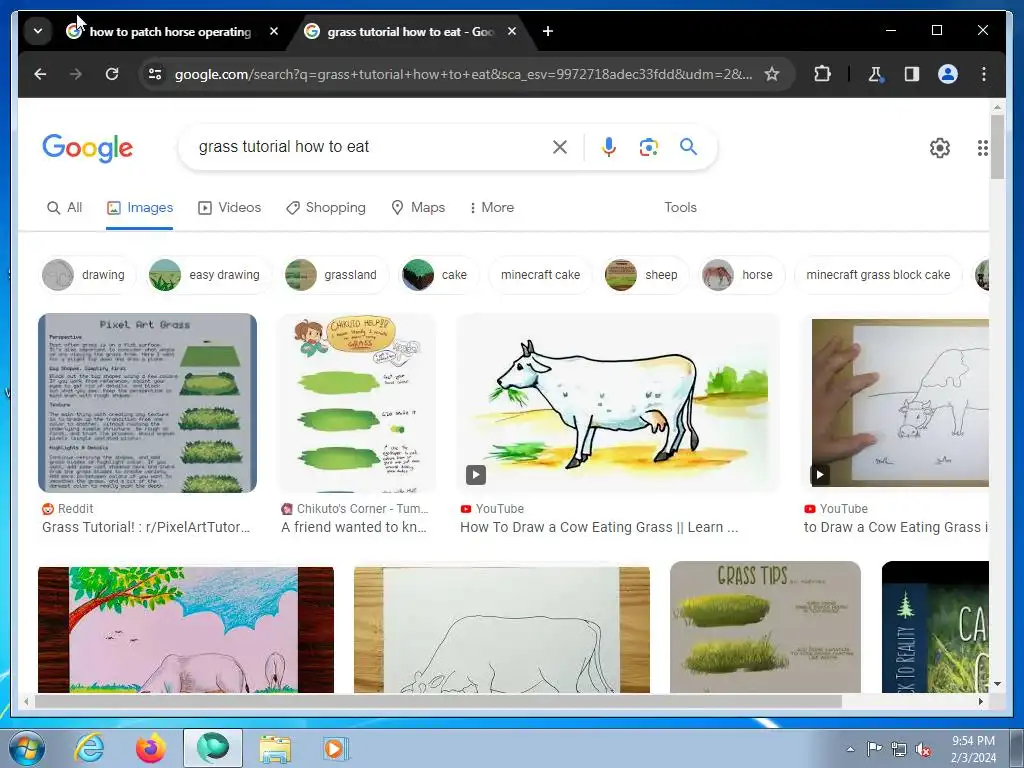The width and height of the screenshot is (1024, 768).
Task: Open the hand-drawn cow sketch video thumbnail
Action: coord(899,402)
